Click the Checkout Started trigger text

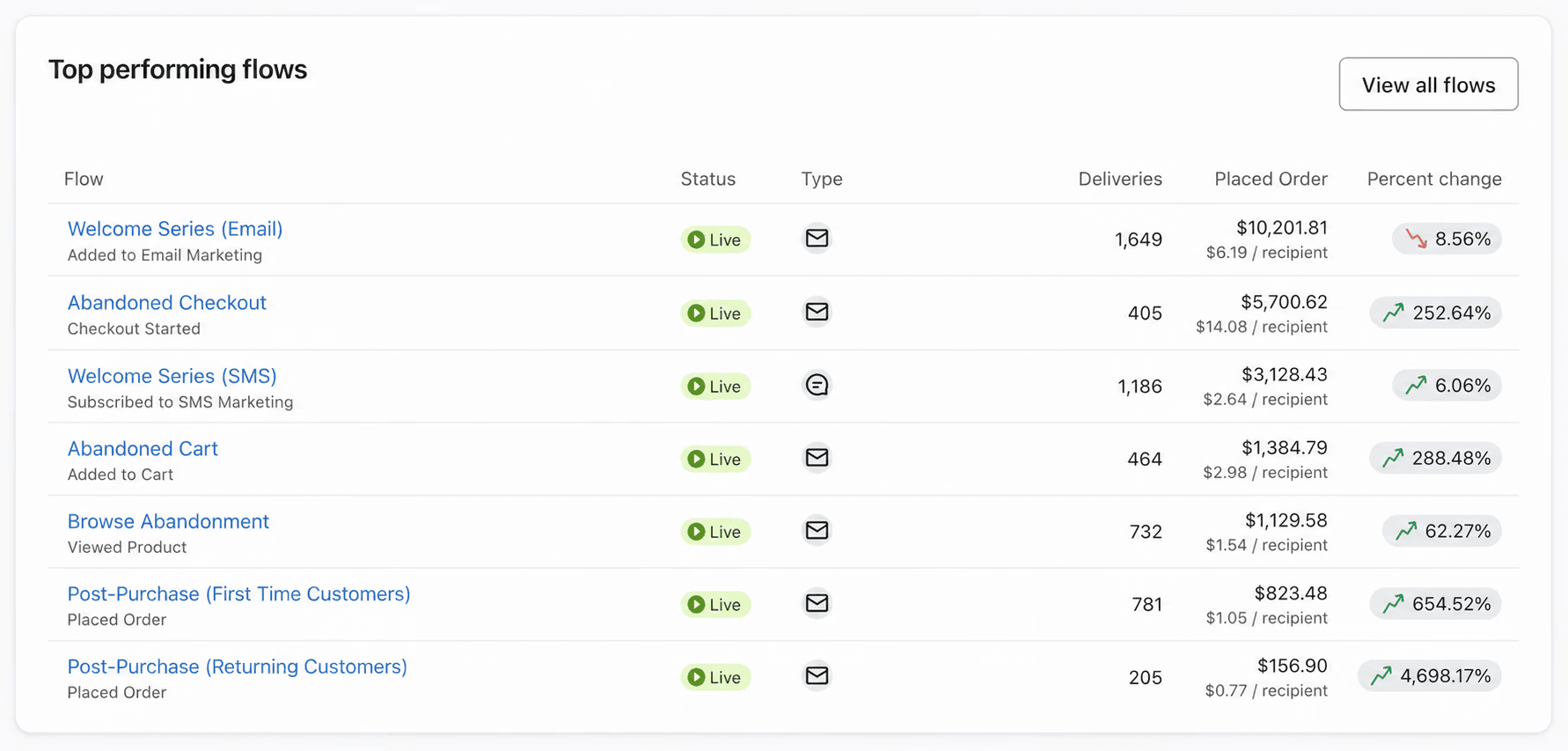point(134,328)
